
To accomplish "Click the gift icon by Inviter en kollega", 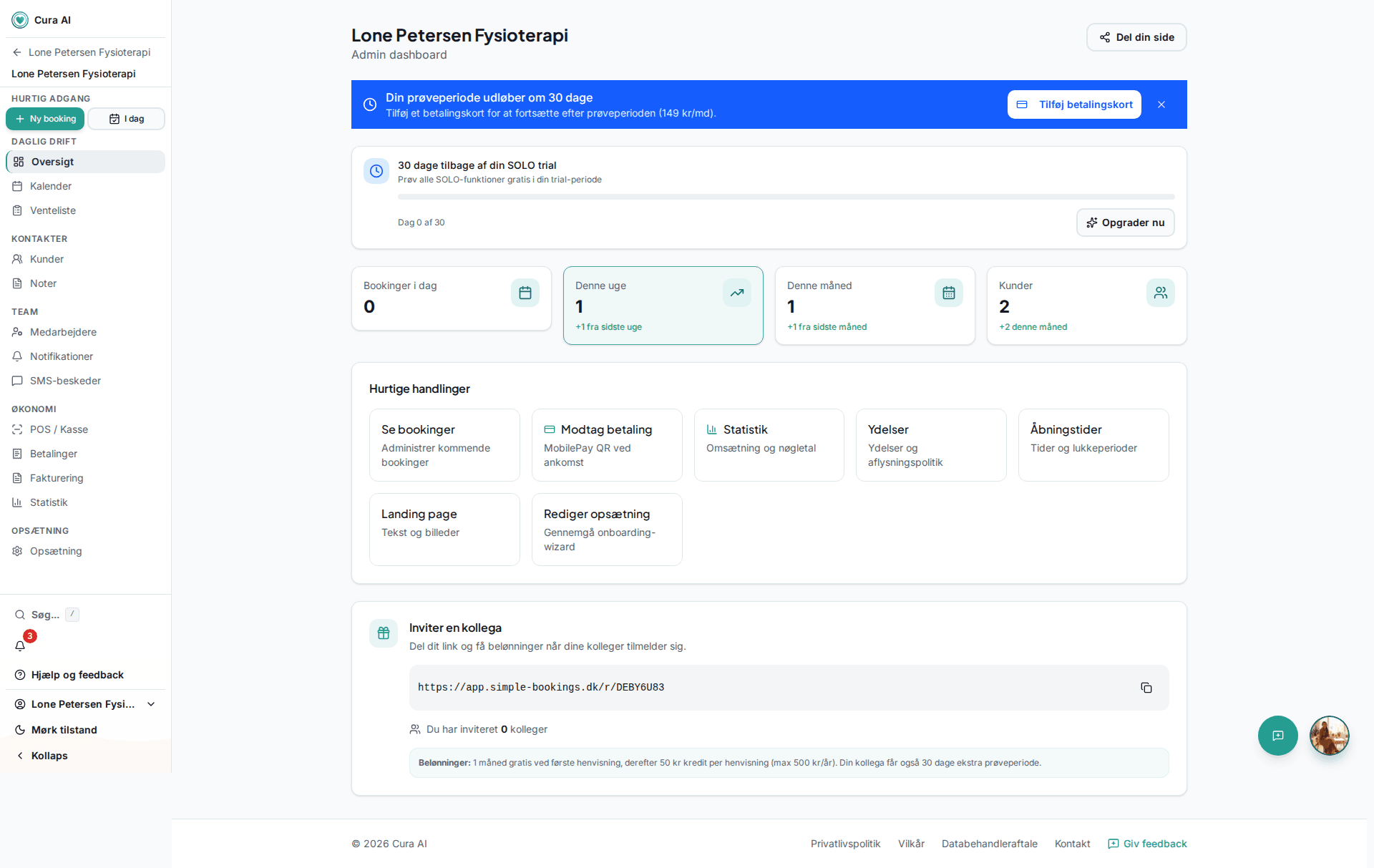I will click(x=384, y=633).
